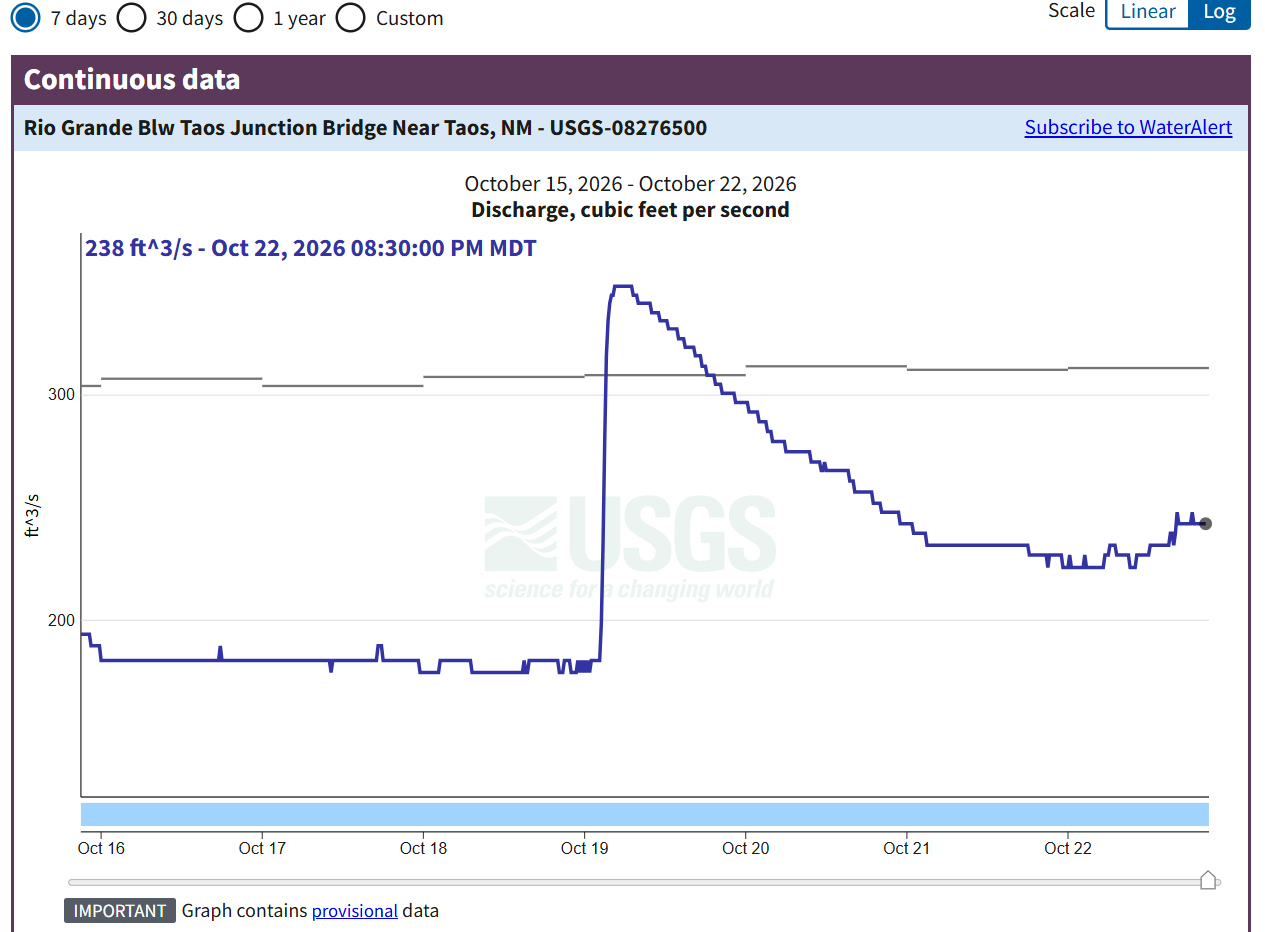Switch scale to Log
Screen dimensions: 1265x932
(1219, 12)
